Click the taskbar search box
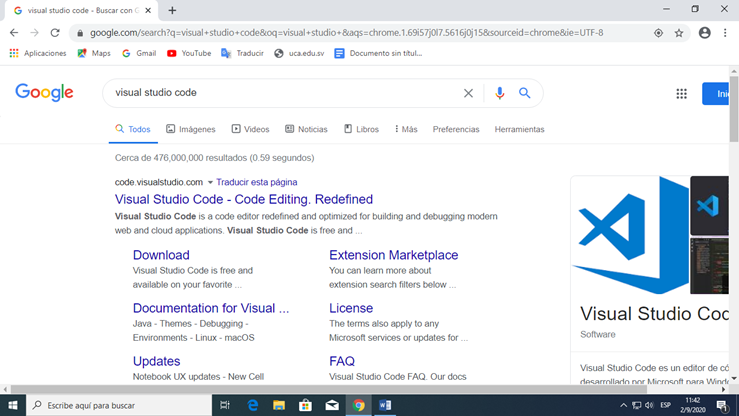 tap(119, 405)
